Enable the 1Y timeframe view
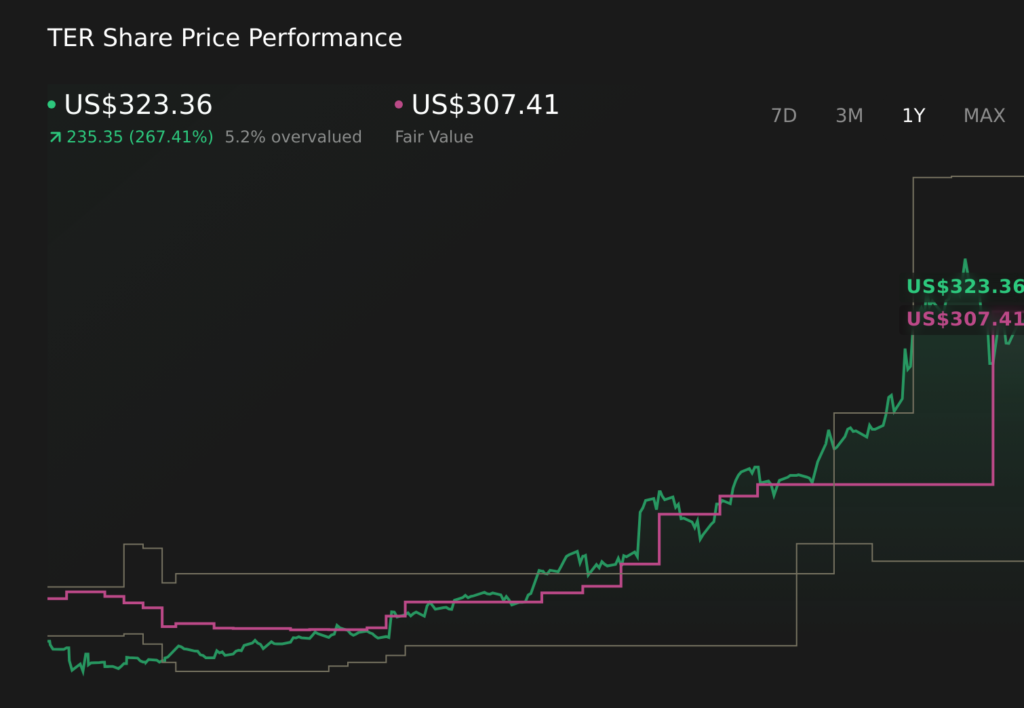The width and height of the screenshot is (1024, 708). coord(912,116)
